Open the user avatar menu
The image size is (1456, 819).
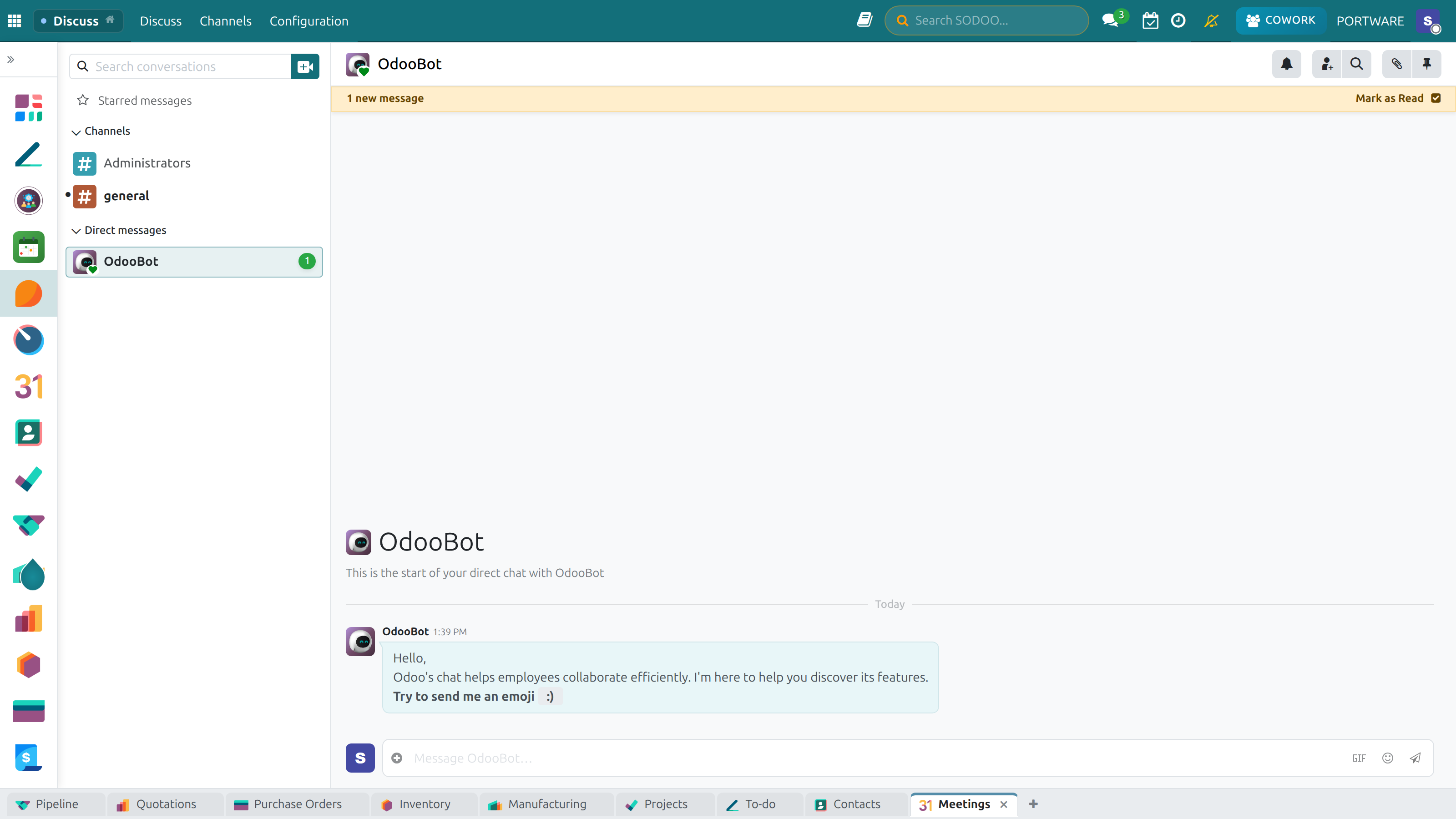(x=1428, y=21)
